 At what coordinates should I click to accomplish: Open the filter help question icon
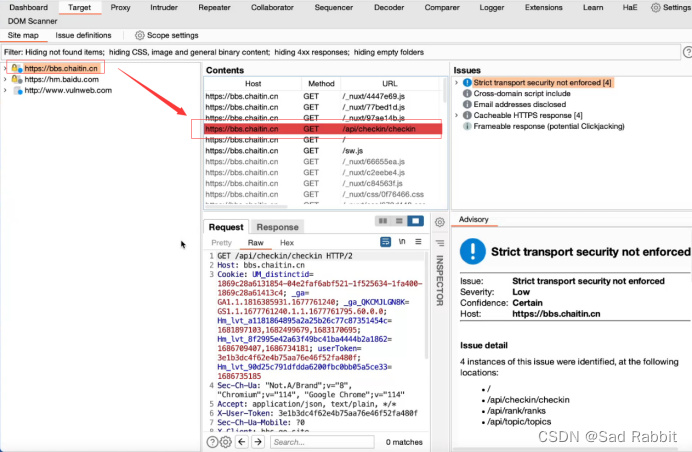tap(687, 52)
